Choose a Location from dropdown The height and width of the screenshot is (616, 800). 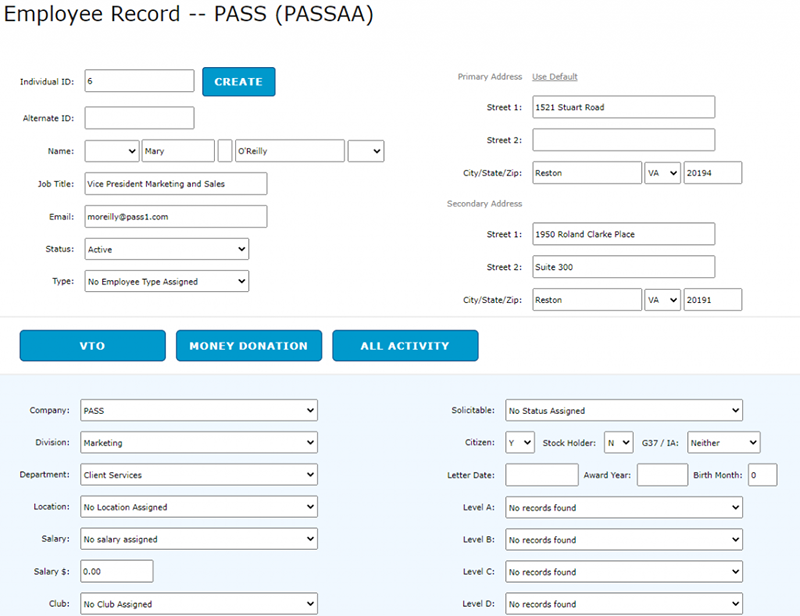(199, 507)
